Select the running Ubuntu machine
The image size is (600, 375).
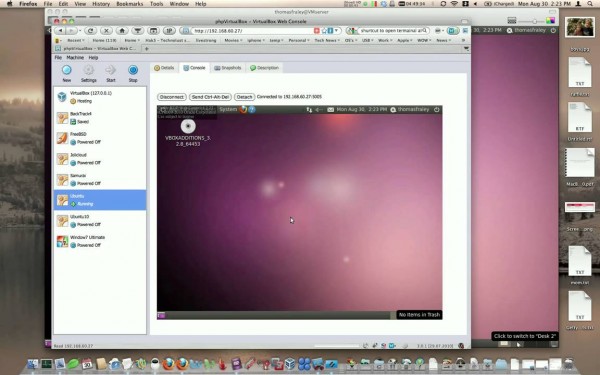pyautogui.click(x=100, y=200)
